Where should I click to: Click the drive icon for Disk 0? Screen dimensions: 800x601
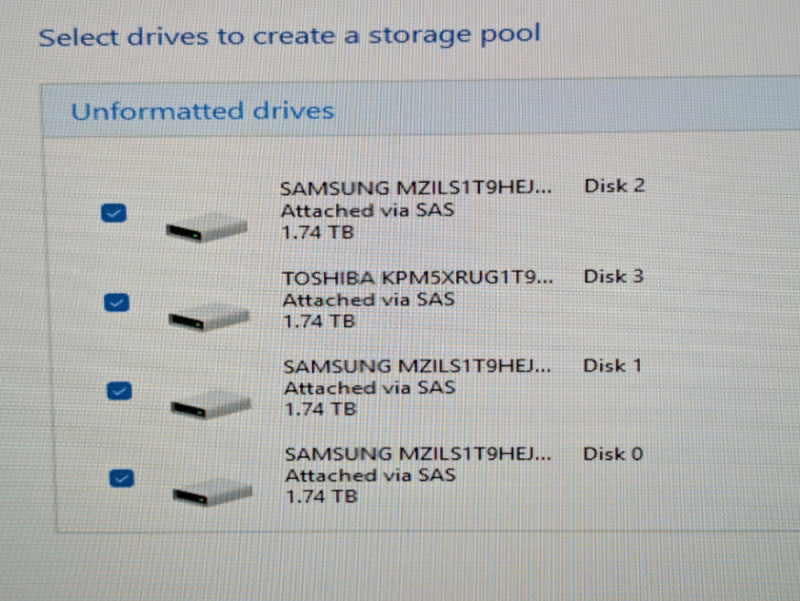[213, 492]
